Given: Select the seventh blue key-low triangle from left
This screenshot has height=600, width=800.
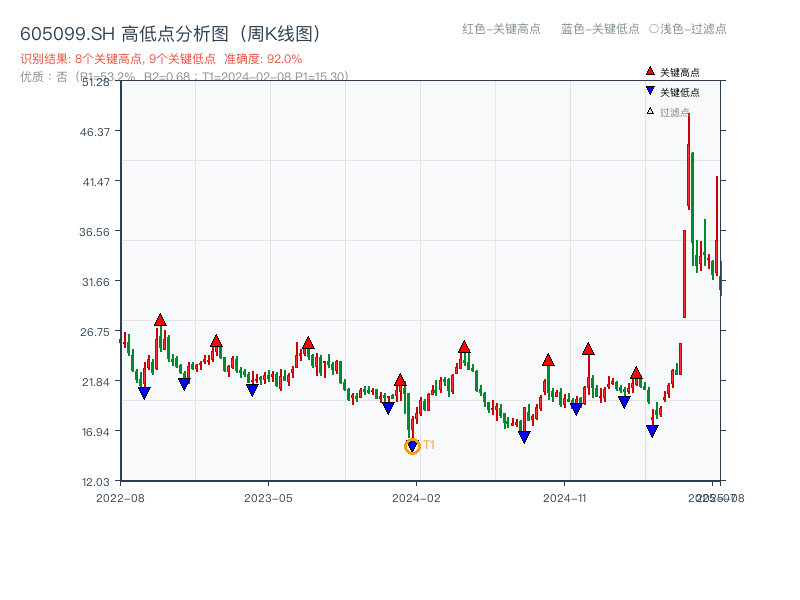Looking at the screenshot, I should 576,409.
